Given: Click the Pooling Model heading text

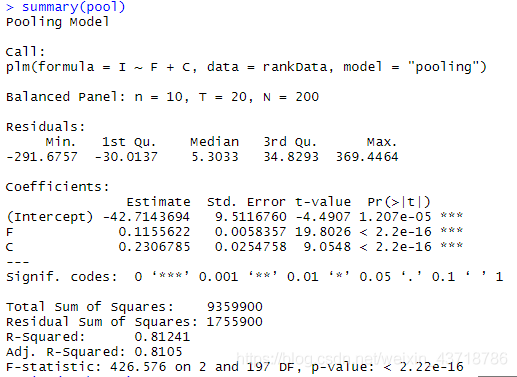Looking at the screenshot, I should coord(58,22).
